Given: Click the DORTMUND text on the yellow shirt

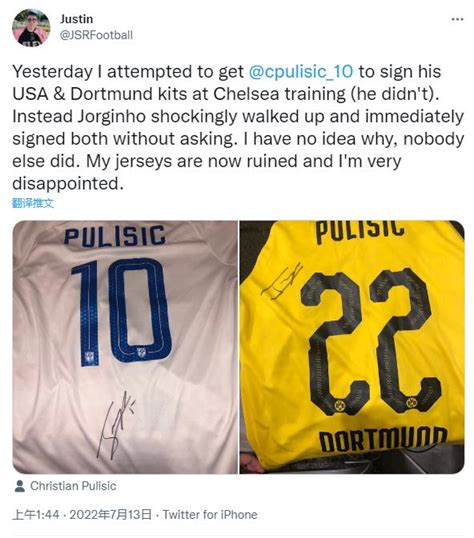Looking at the screenshot, I should (383, 440).
